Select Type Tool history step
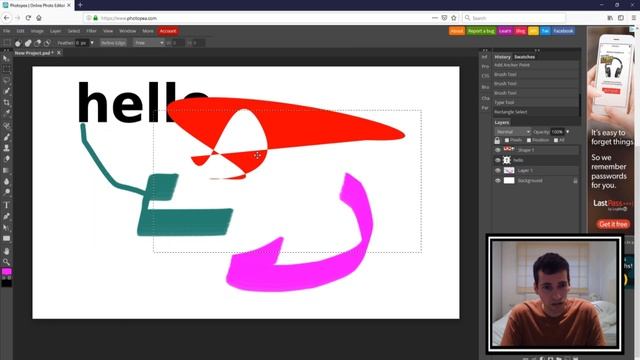The height and width of the screenshot is (360, 640). [x=536, y=102]
